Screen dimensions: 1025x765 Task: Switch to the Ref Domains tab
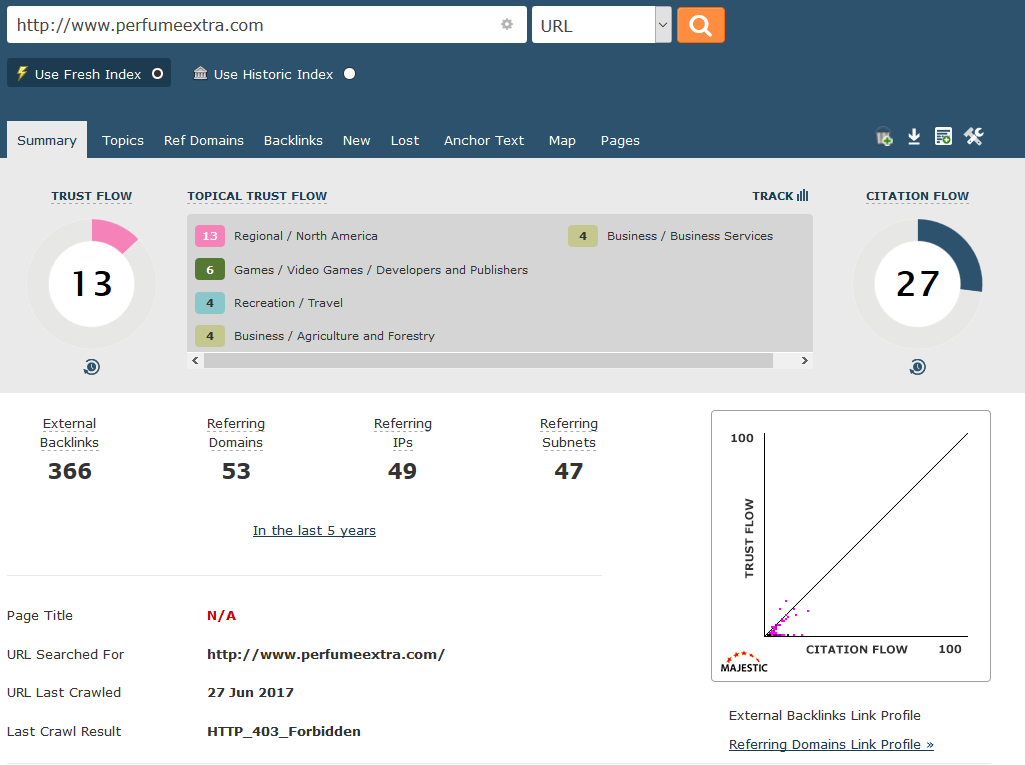tap(204, 141)
